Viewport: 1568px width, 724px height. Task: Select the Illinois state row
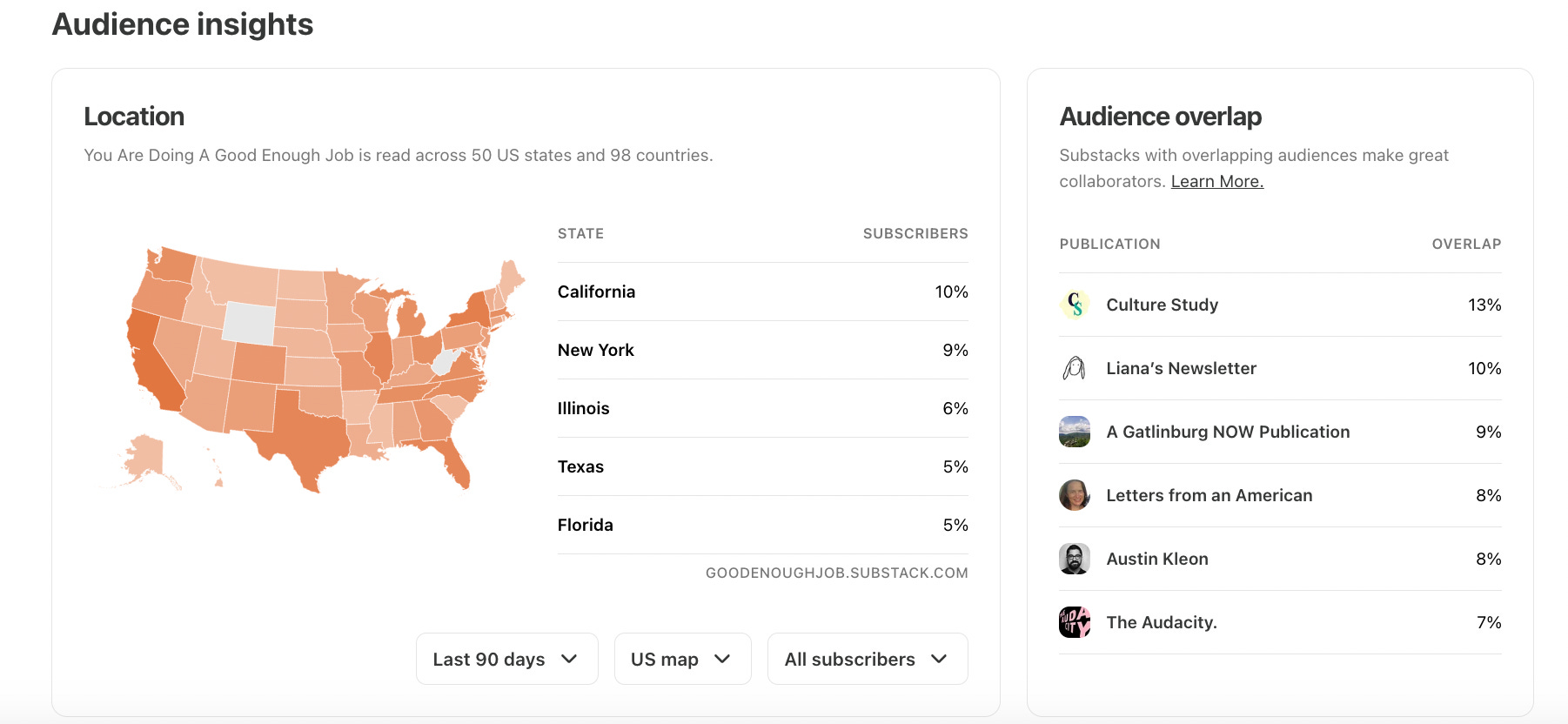tap(762, 408)
